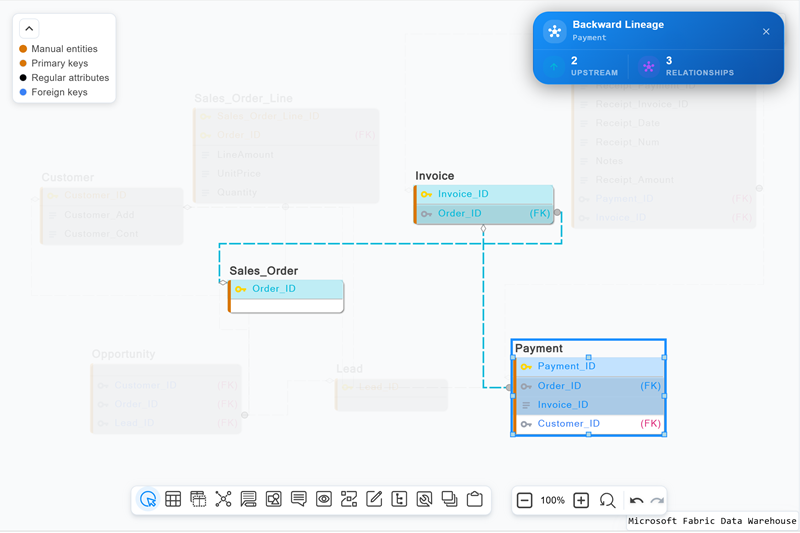Click the dimmed Lead entity title
Viewport: 800px width, 533px height.
pos(349,369)
